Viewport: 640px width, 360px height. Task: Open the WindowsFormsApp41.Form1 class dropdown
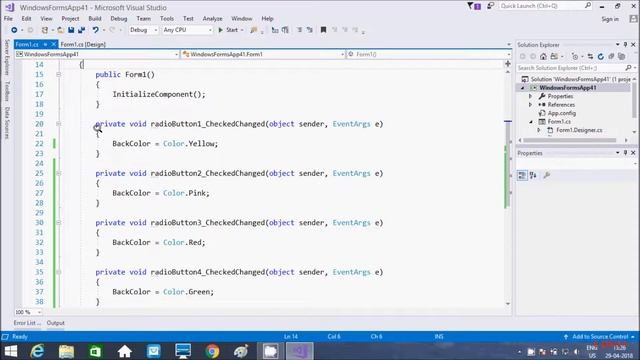pos(263,54)
